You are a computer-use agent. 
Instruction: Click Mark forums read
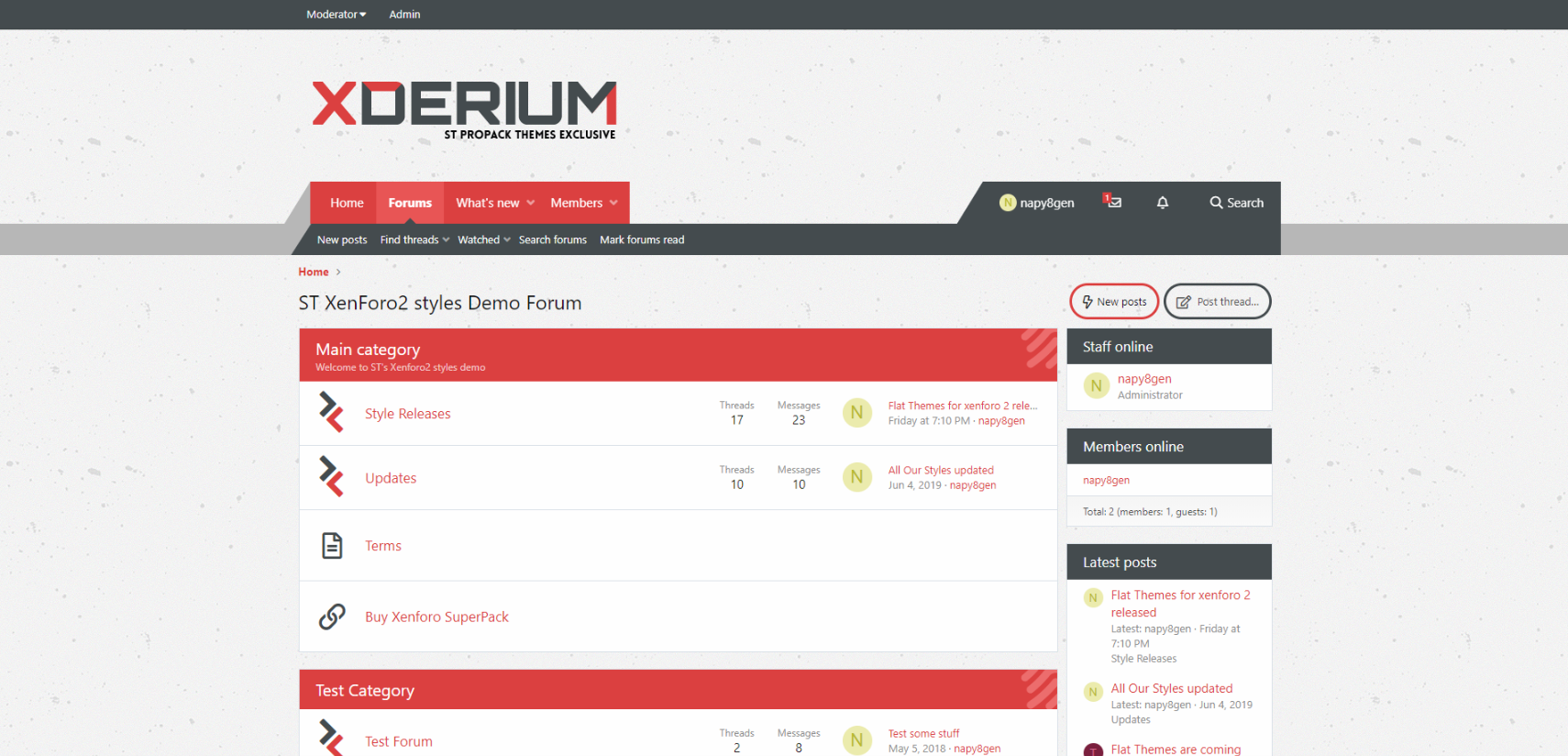click(x=642, y=239)
